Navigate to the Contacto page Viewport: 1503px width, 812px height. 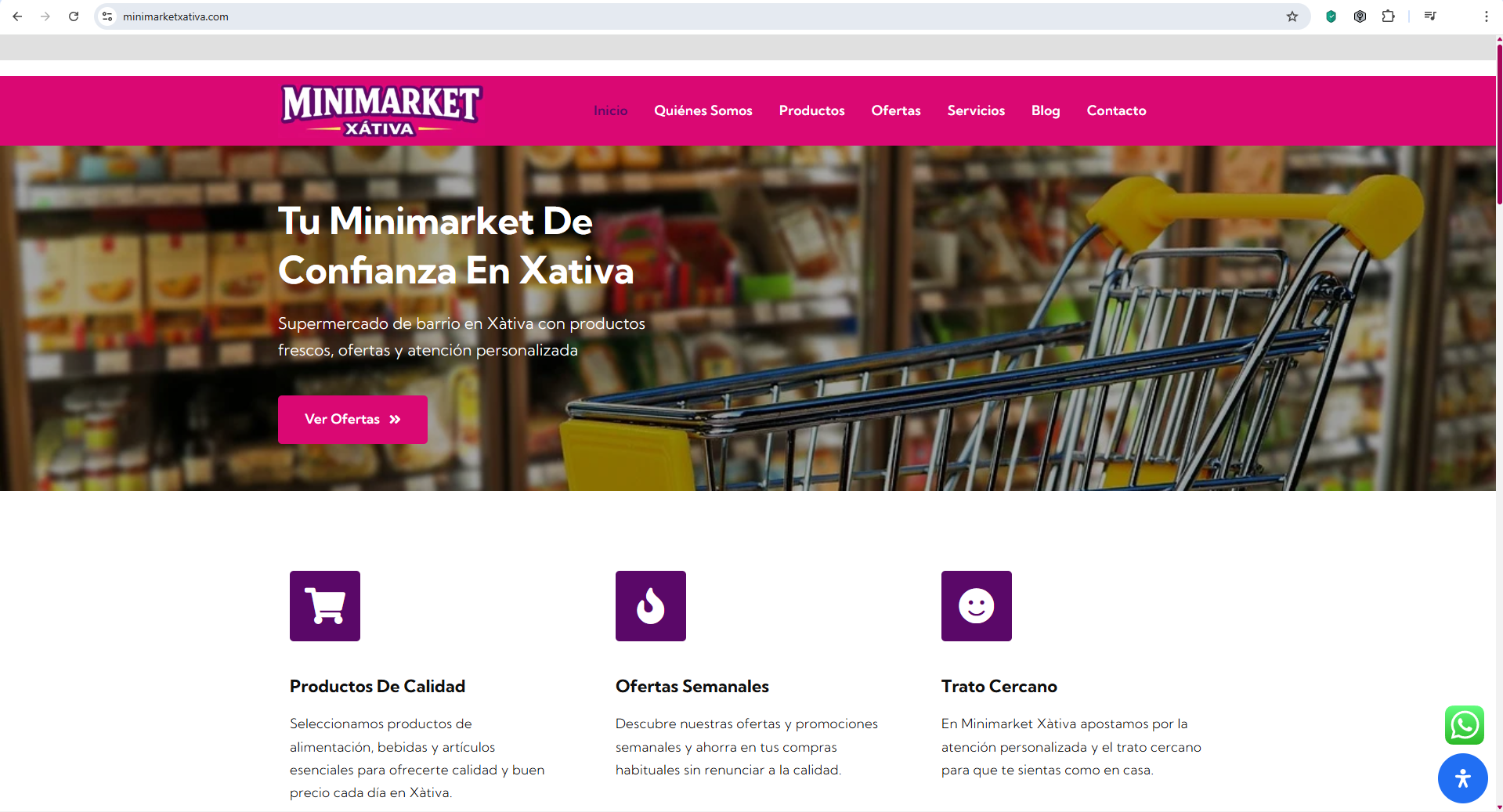pyautogui.click(x=1116, y=110)
